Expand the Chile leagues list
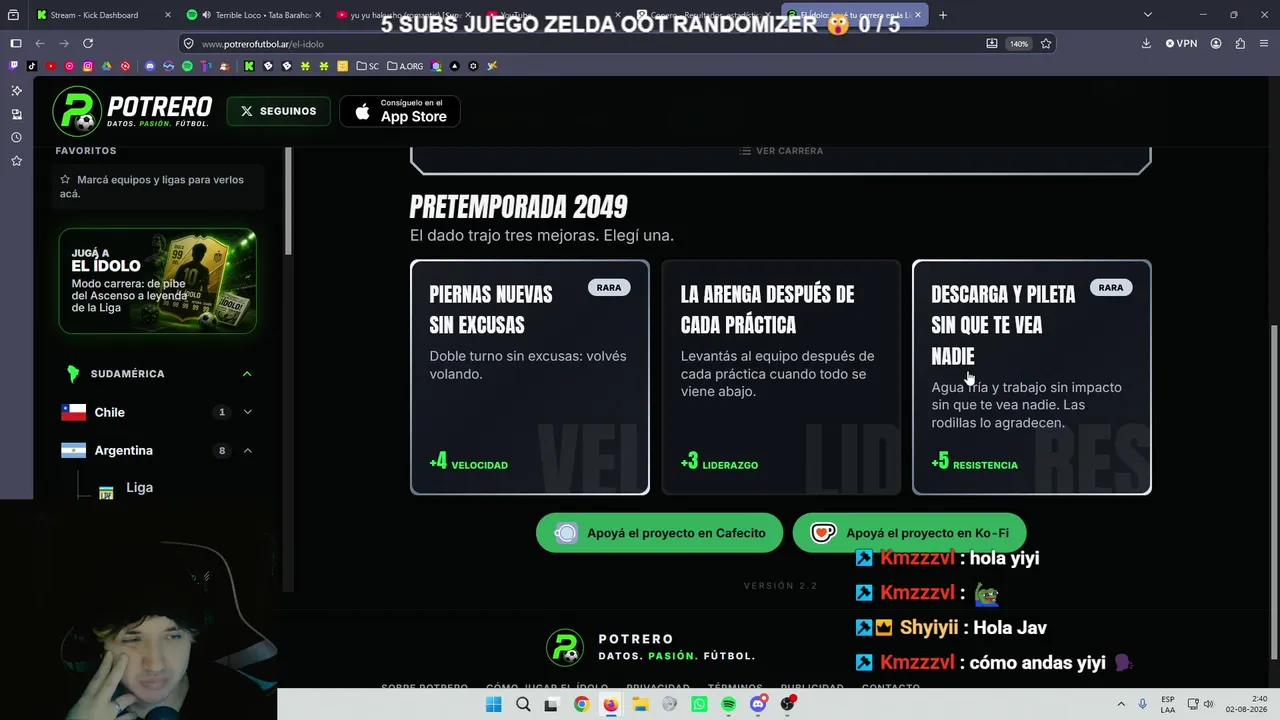 tap(248, 412)
